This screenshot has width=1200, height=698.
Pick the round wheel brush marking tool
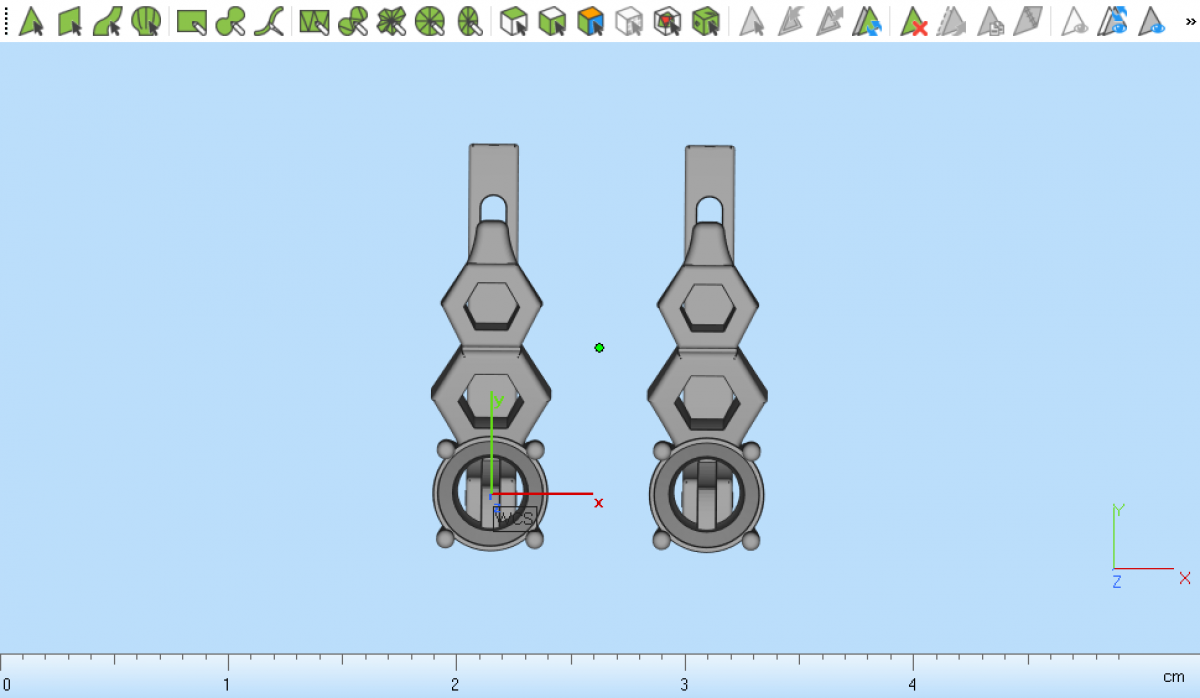(x=430, y=21)
